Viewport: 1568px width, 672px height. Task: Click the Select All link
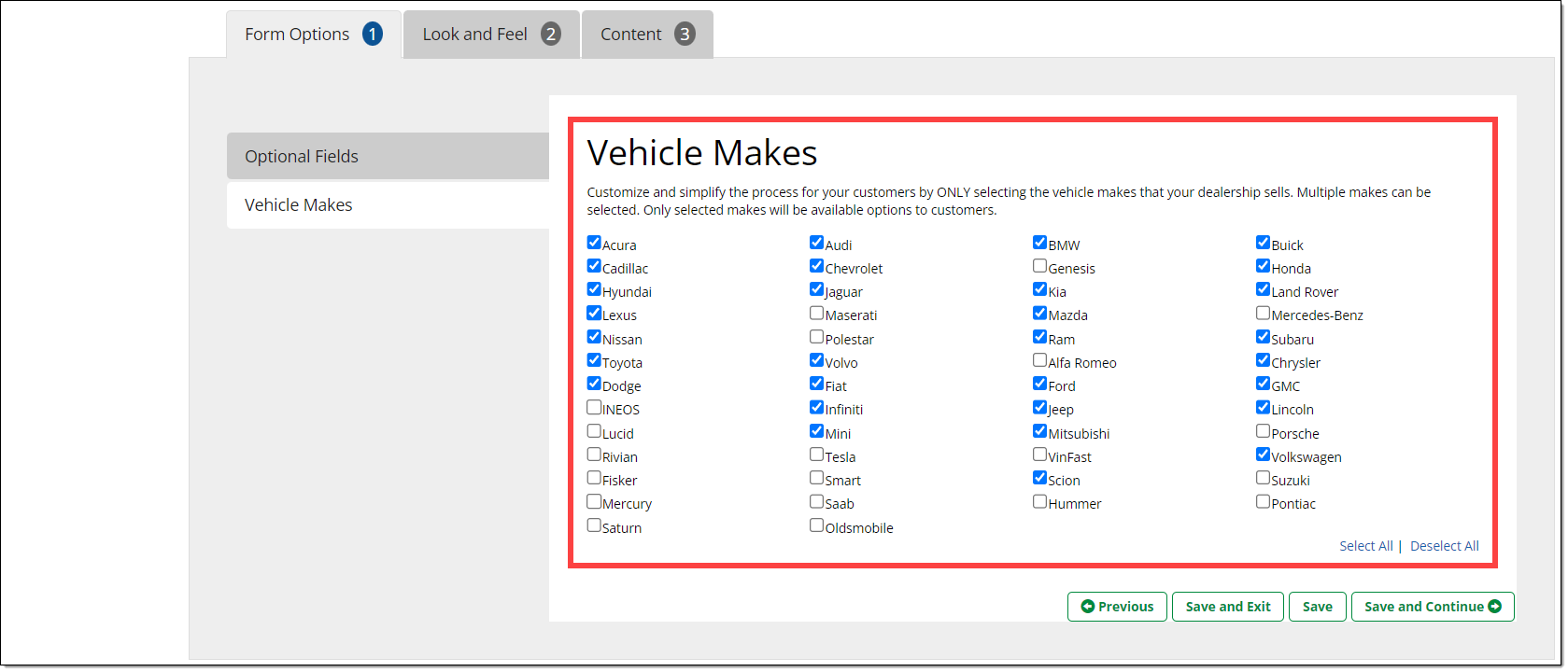click(1365, 546)
